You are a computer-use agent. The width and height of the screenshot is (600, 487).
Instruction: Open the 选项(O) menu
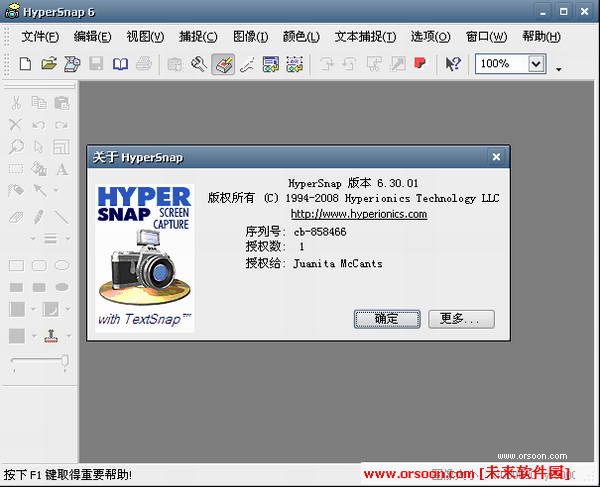click(x=430, y=37)
